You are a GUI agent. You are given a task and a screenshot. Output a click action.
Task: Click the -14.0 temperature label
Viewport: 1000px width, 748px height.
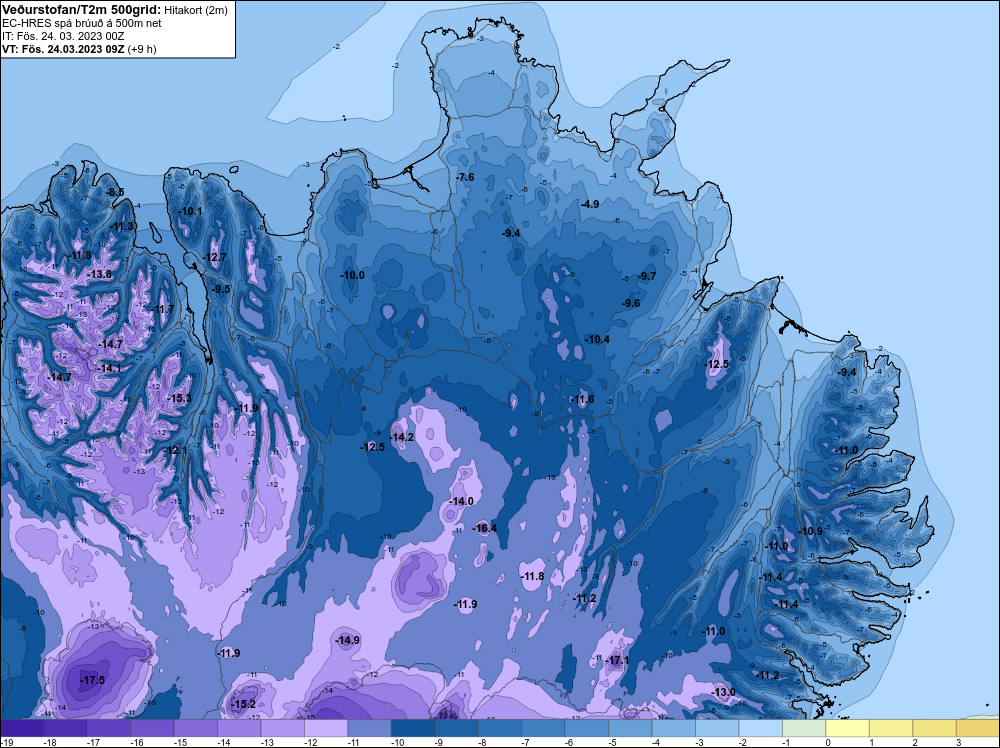point(462,501)
